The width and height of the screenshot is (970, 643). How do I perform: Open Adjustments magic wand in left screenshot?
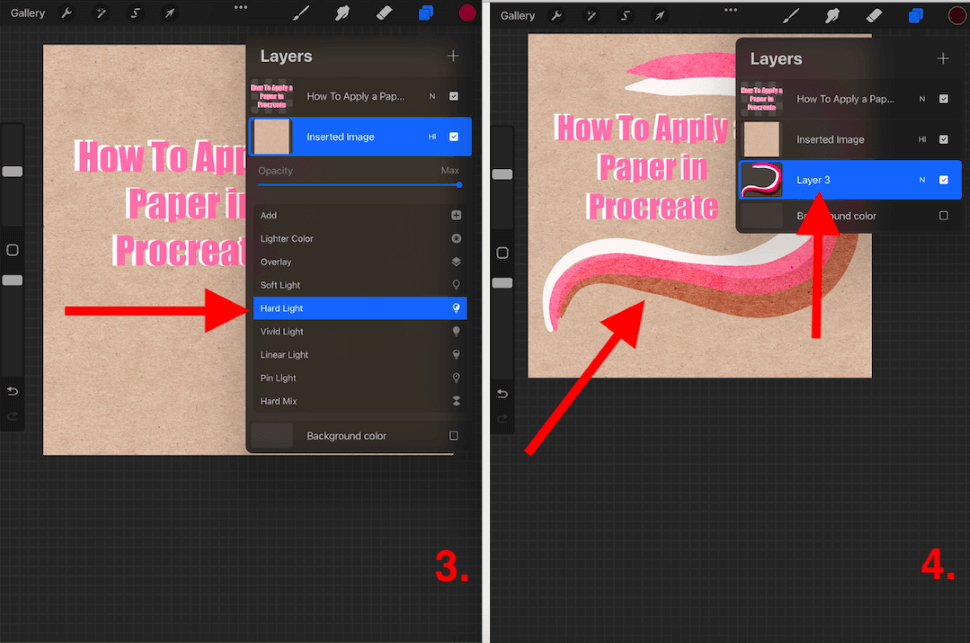[x=101, y=13]
